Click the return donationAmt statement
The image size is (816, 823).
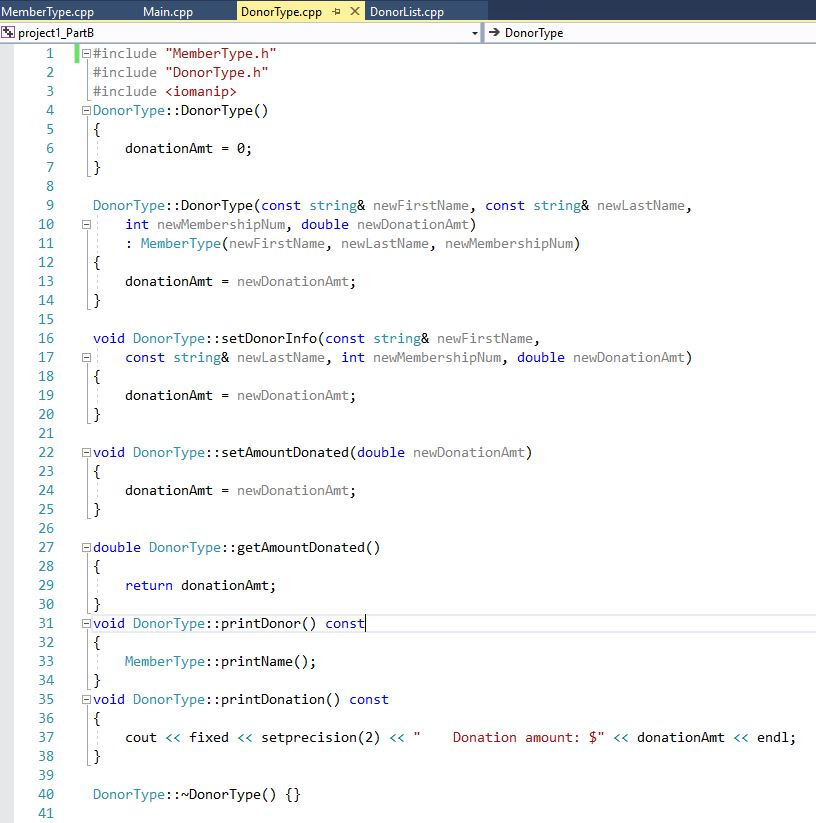(200, 585)
